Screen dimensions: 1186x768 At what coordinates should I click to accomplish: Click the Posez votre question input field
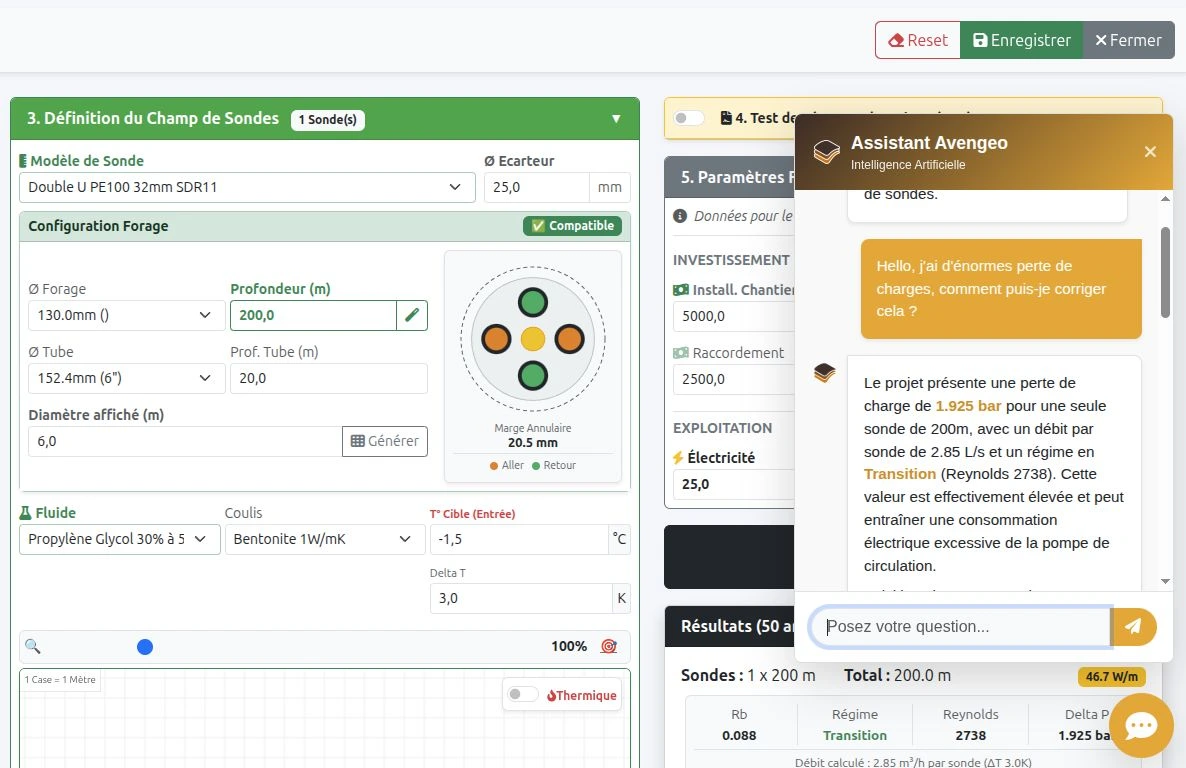coord(960,627)
